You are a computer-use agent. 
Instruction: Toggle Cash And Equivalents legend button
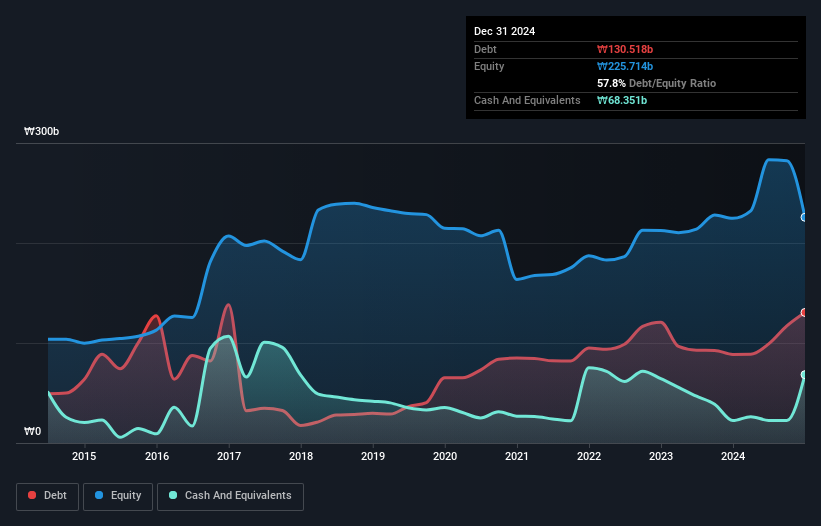tap(230, 496)
